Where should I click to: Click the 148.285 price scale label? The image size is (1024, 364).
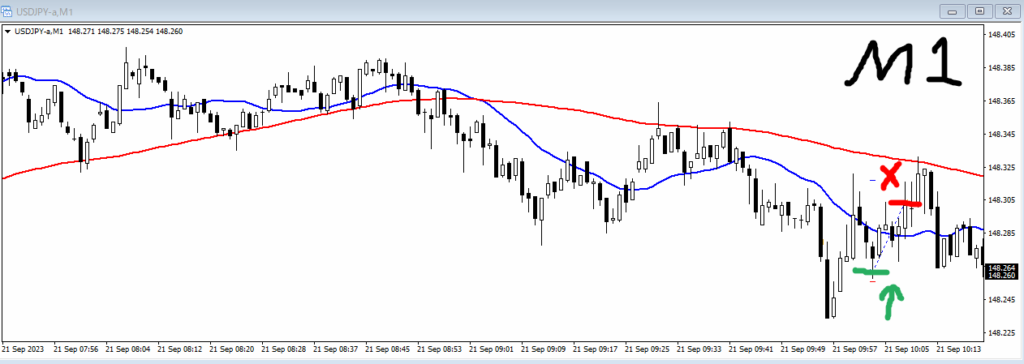coord(1002,233)
